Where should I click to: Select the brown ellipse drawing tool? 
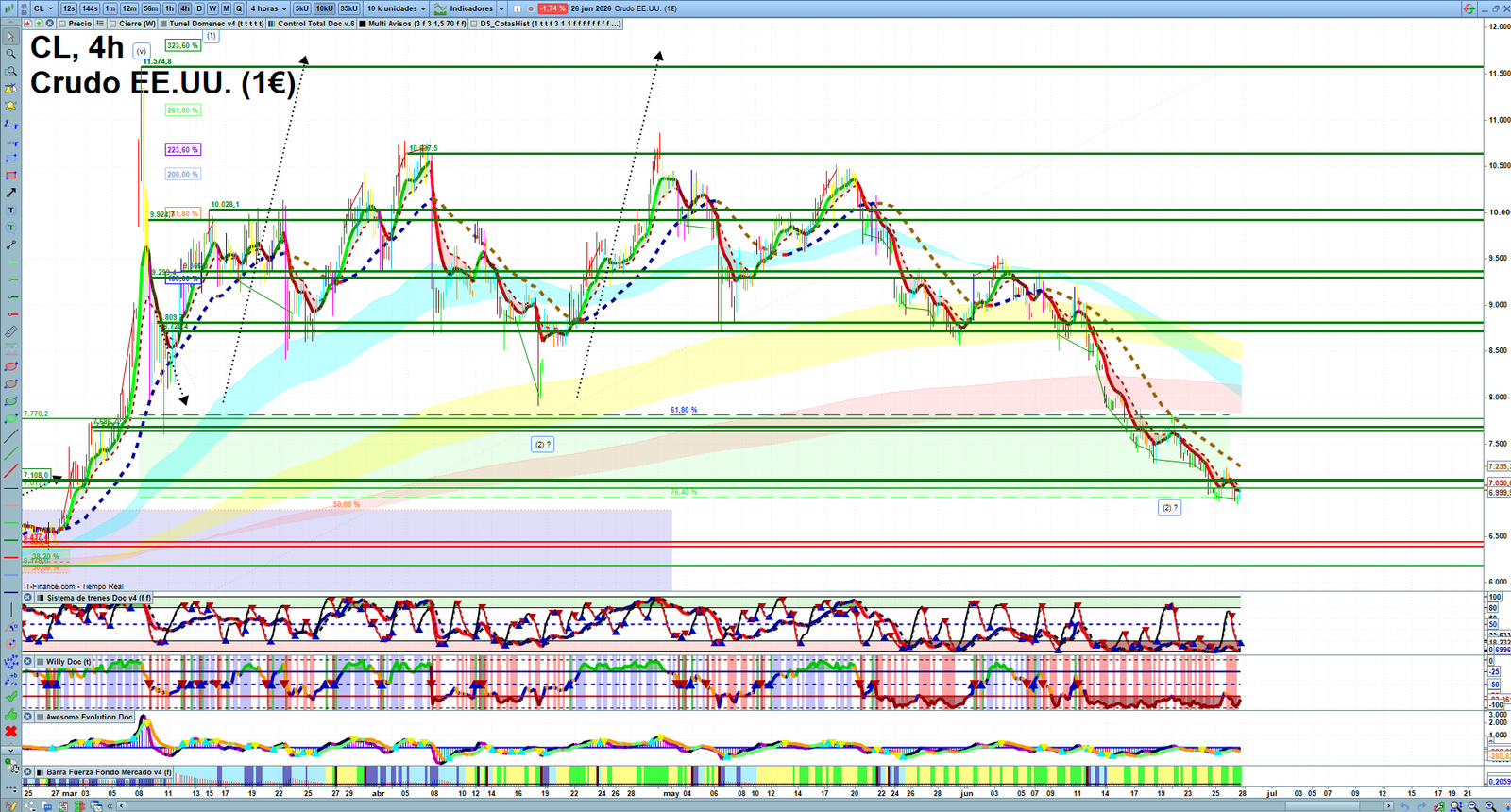click(x=10, y=384)
